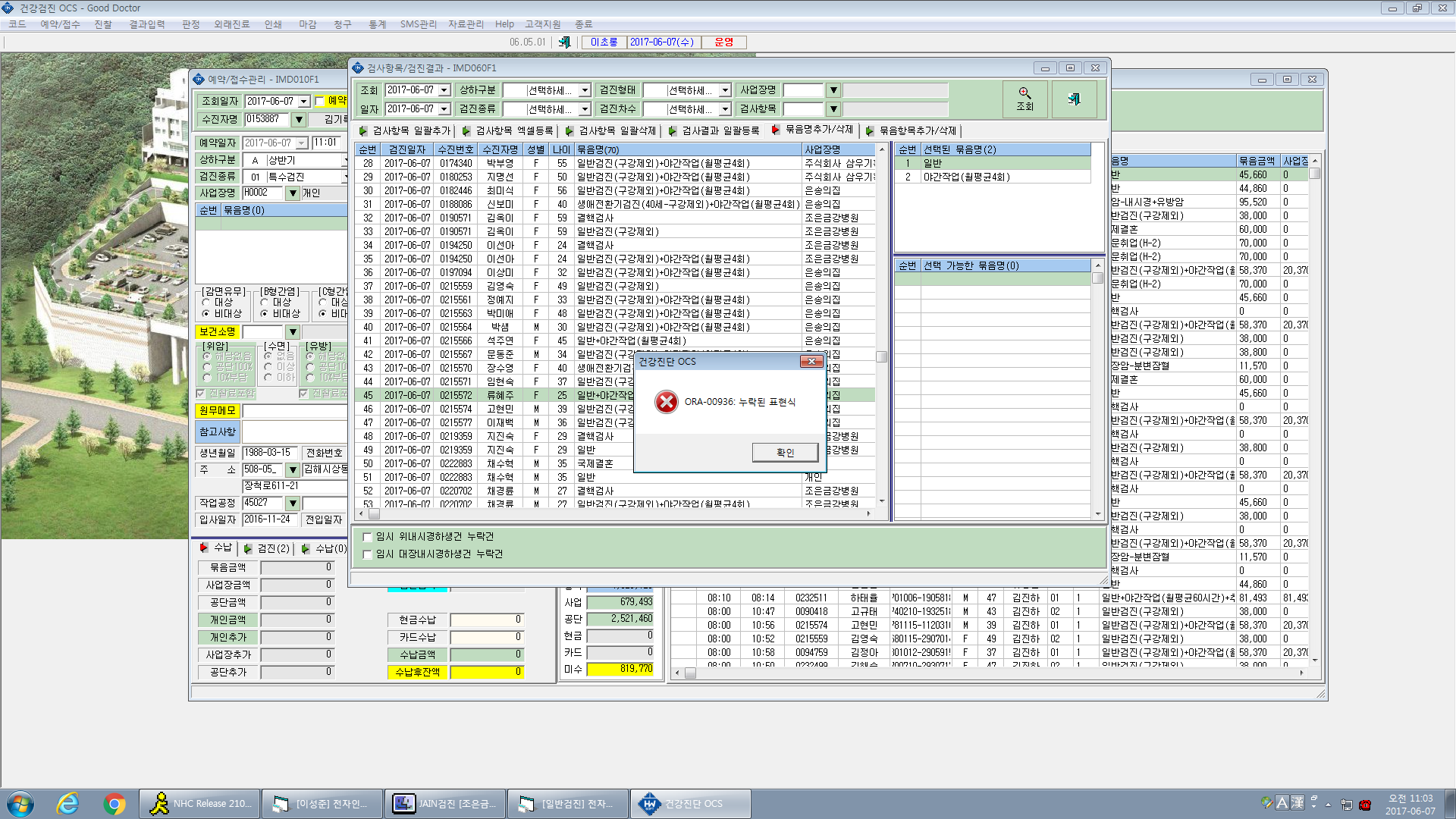1456x819 pixels.
Task: Expand the 조회 date dropdown
Action: pos(444,90)
